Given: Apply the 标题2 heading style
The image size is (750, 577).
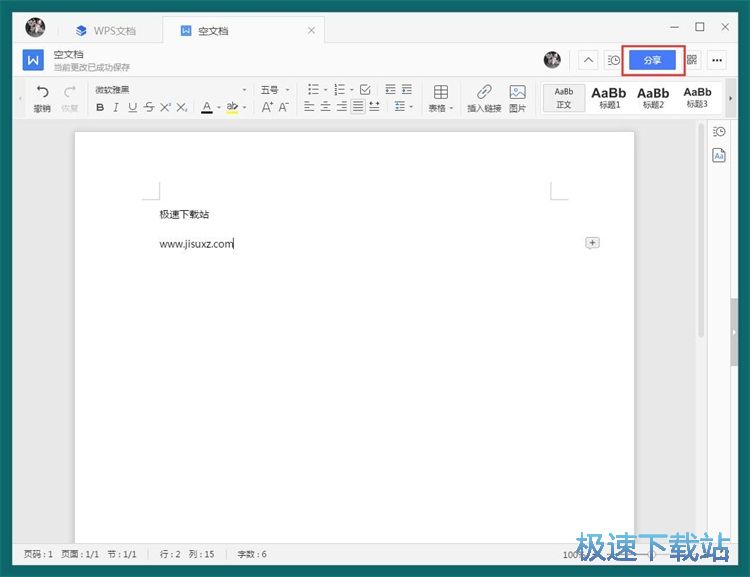Looking at the screenshot, I should click(653, 98).
